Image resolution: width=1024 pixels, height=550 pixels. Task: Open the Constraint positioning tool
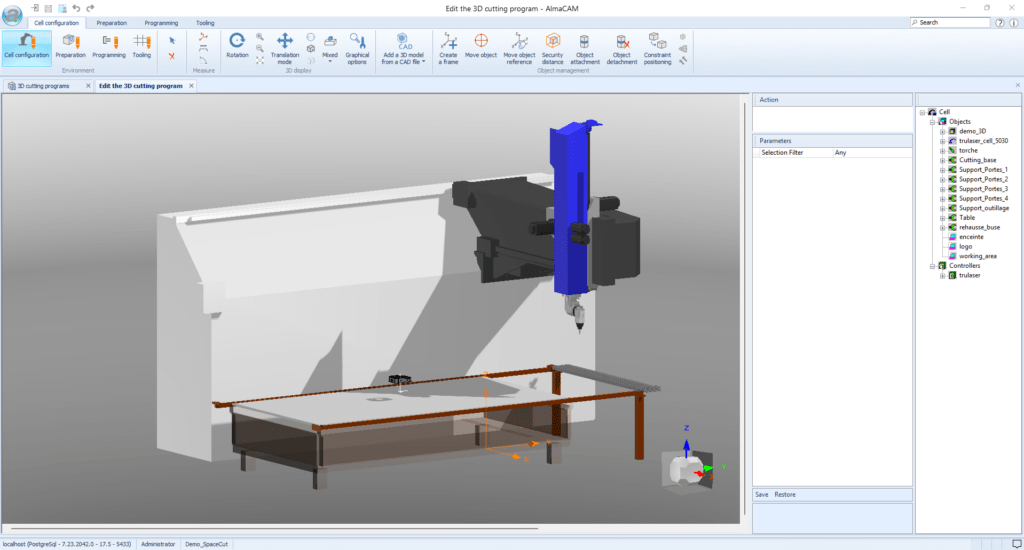[657, 41]
